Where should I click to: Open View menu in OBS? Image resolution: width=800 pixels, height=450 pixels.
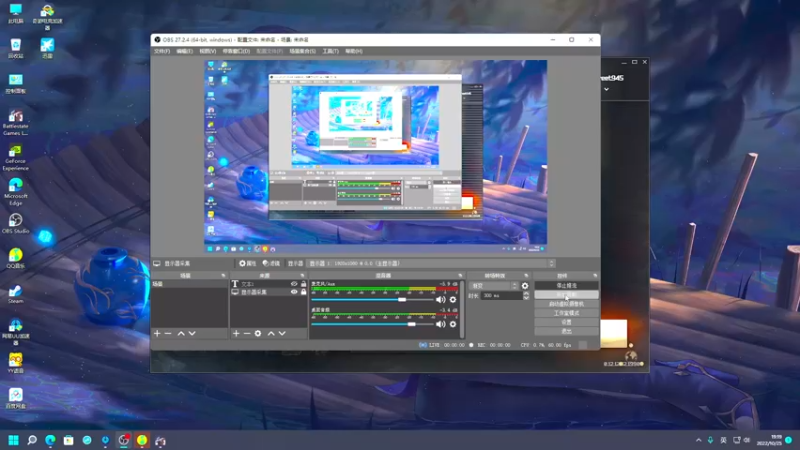(x=207, y=51)
